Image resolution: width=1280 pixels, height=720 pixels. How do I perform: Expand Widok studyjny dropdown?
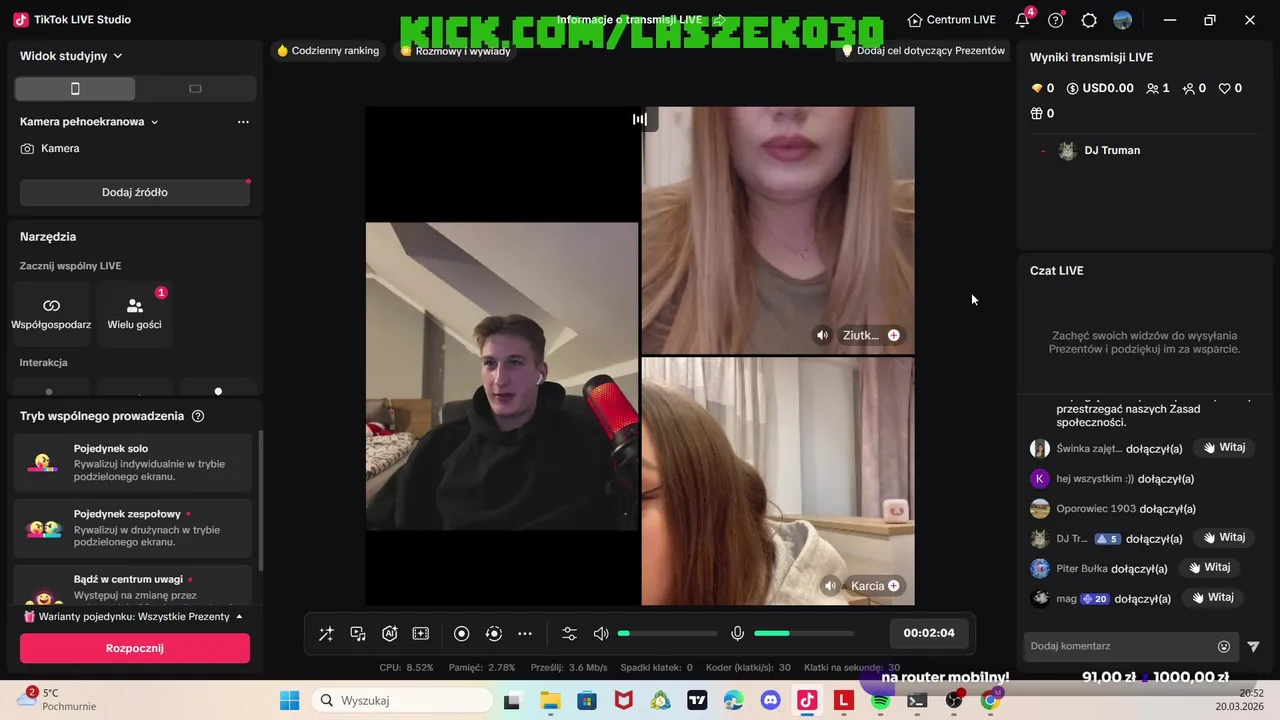[x=71, y=56]
